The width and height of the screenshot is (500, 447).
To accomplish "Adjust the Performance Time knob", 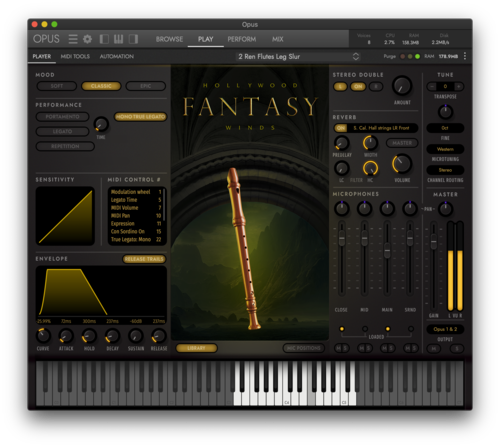I will pyautogui.click(x=101, y=124).
